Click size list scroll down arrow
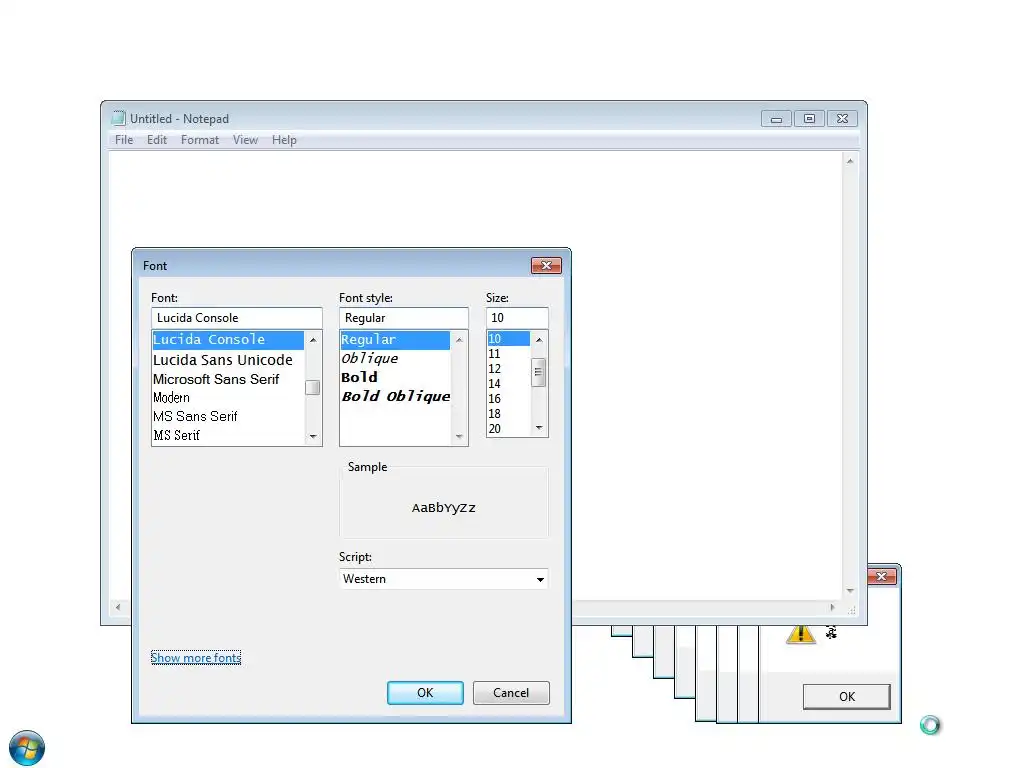This screenshot has width=1024, height=768. pyautogui.click(x=539, y=428)
